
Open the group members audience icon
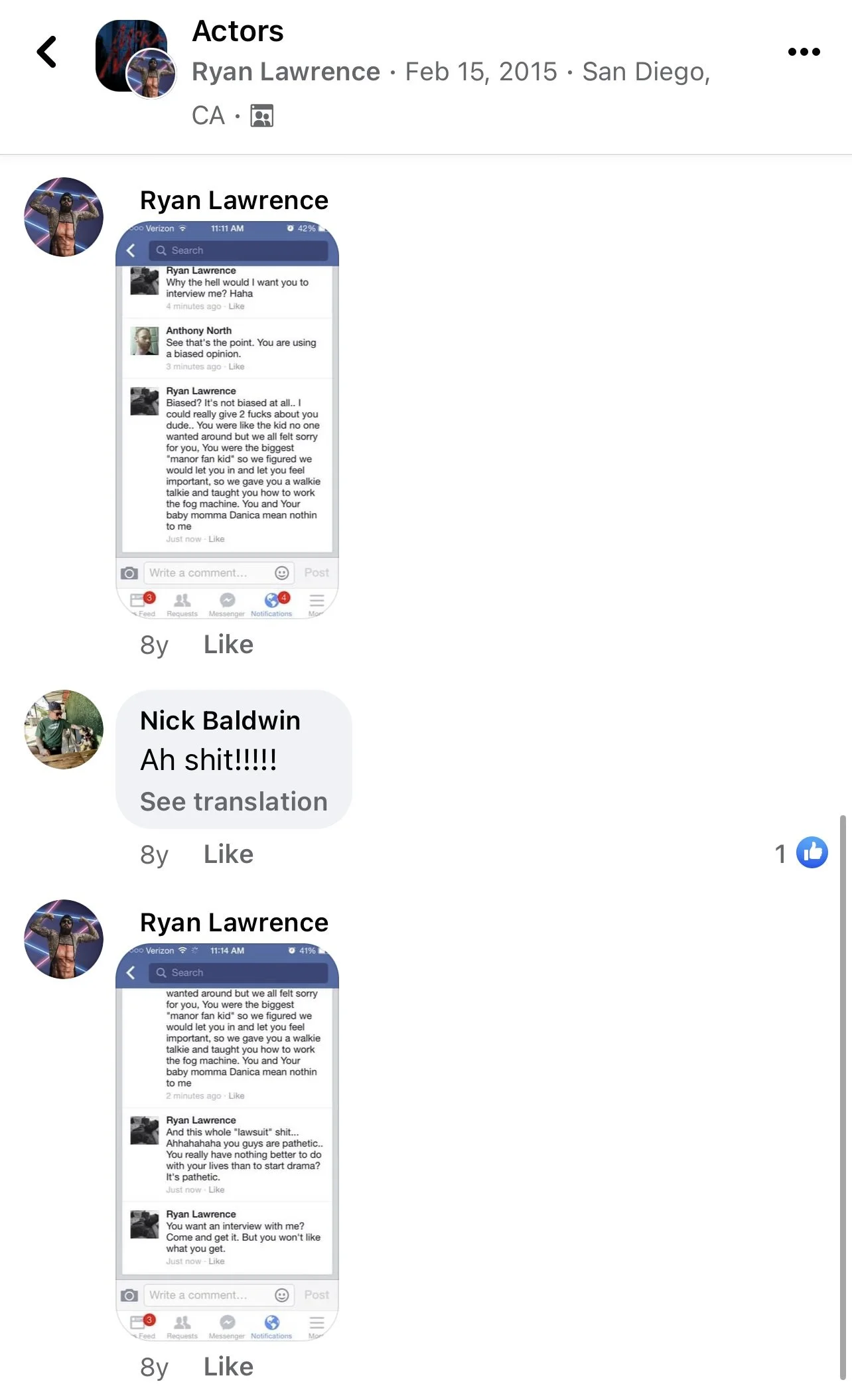[261, 116]
